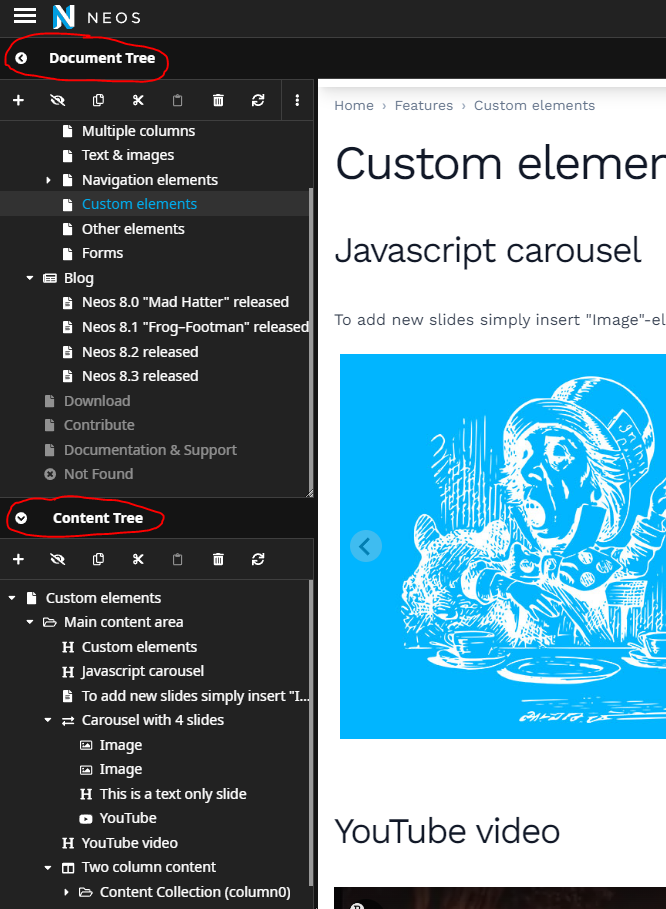This screenshot has height=909, width=666.
Task: Open Document Tree more options menu
Action: point(297,100)
